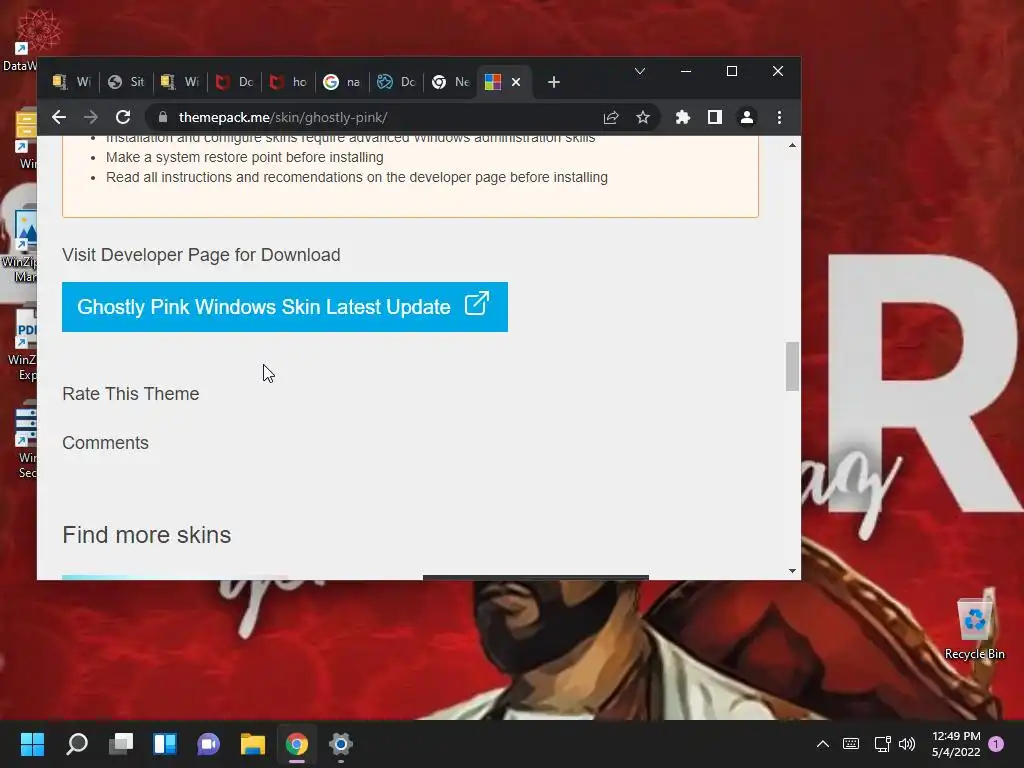Image resolution: width=1024 pixels, height=768 pixels.
Task: Click the vertical scrollbar thumb
Action: point(792,366)
